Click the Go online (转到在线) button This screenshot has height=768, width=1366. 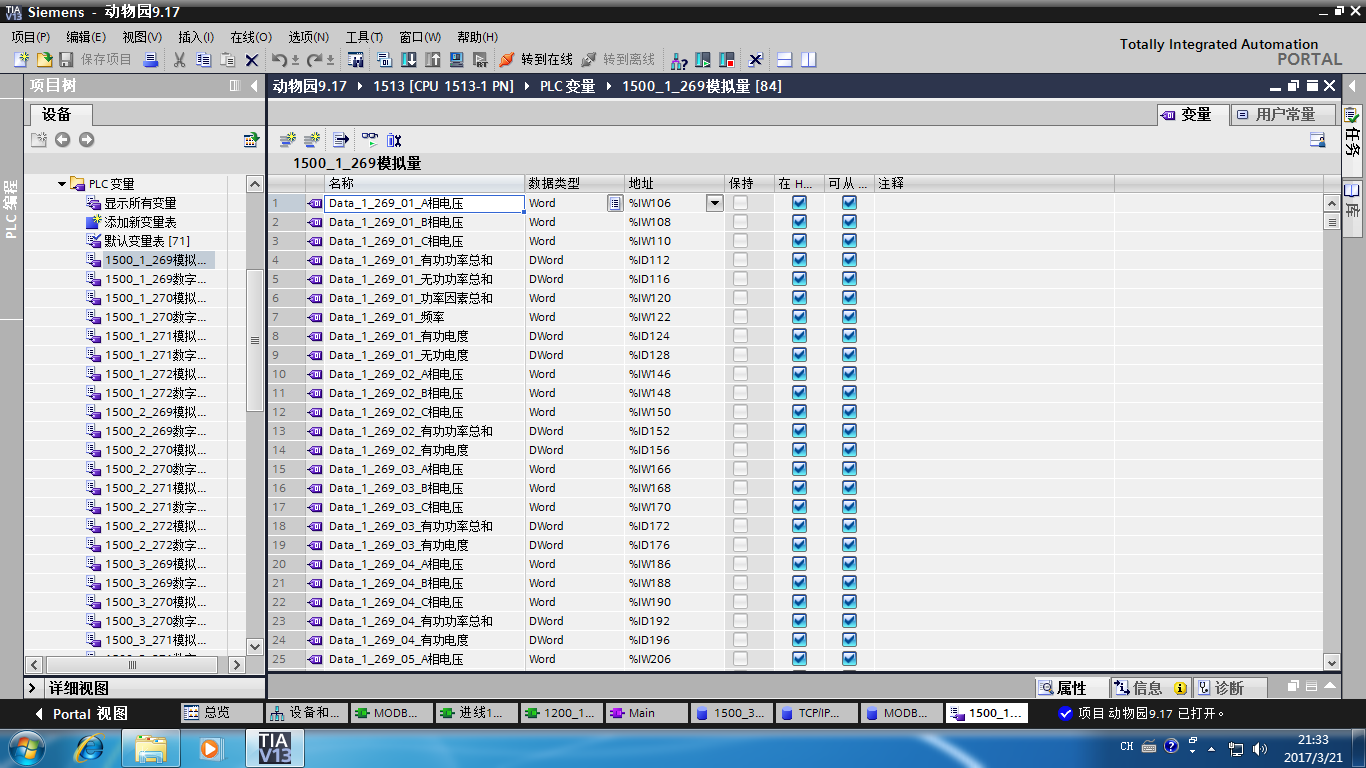click(536, 60)
